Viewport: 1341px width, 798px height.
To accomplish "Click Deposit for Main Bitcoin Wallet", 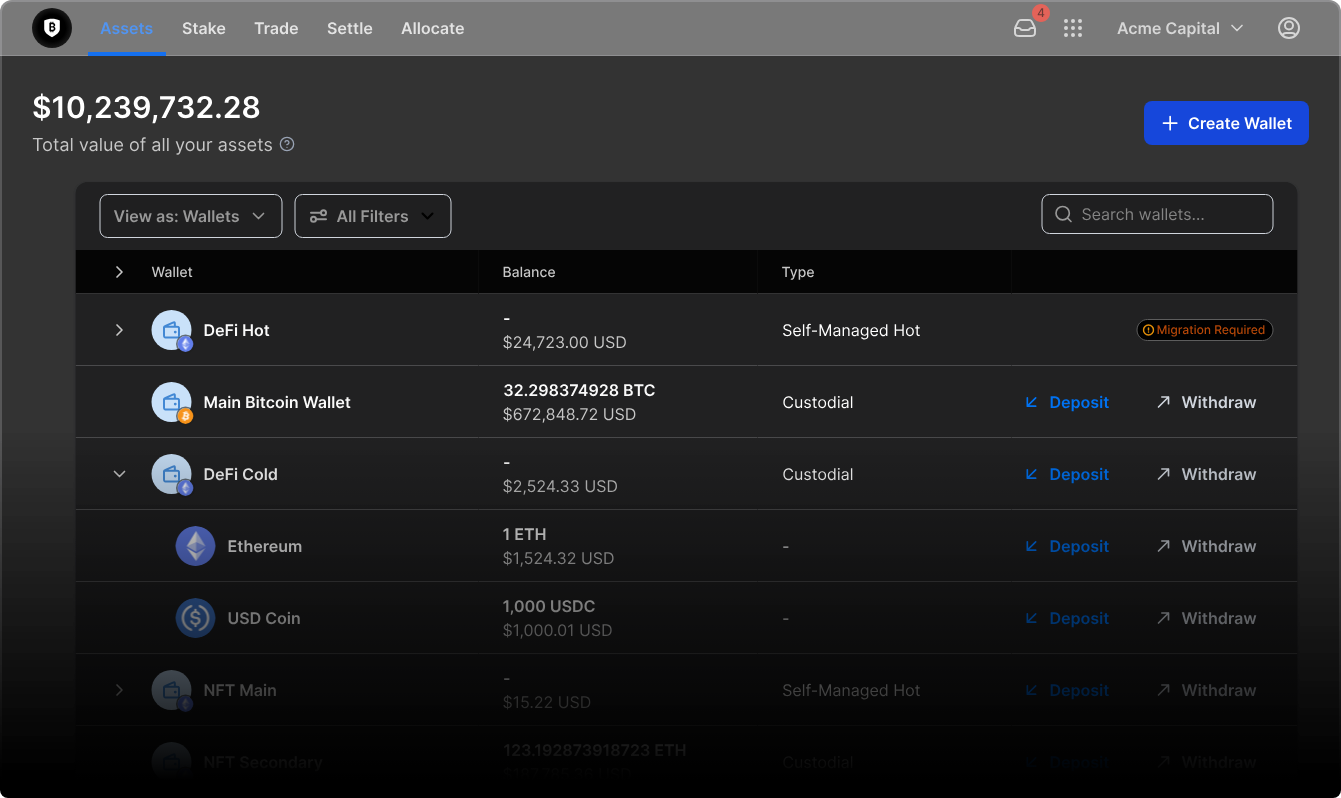I will tap(1067, 402).
